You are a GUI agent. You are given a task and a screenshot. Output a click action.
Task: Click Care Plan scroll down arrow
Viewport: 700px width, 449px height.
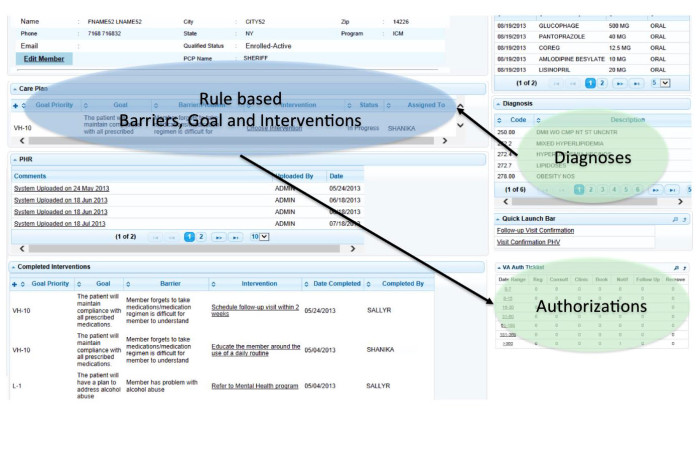pos(460,126)
